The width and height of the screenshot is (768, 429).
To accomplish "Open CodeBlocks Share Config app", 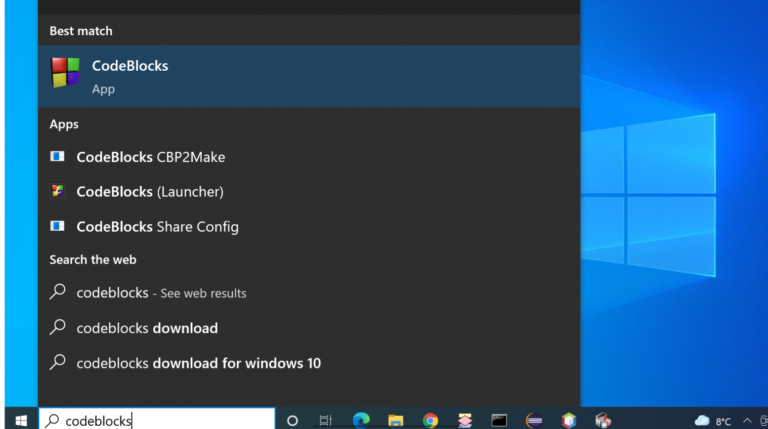I will pos(157,227).
